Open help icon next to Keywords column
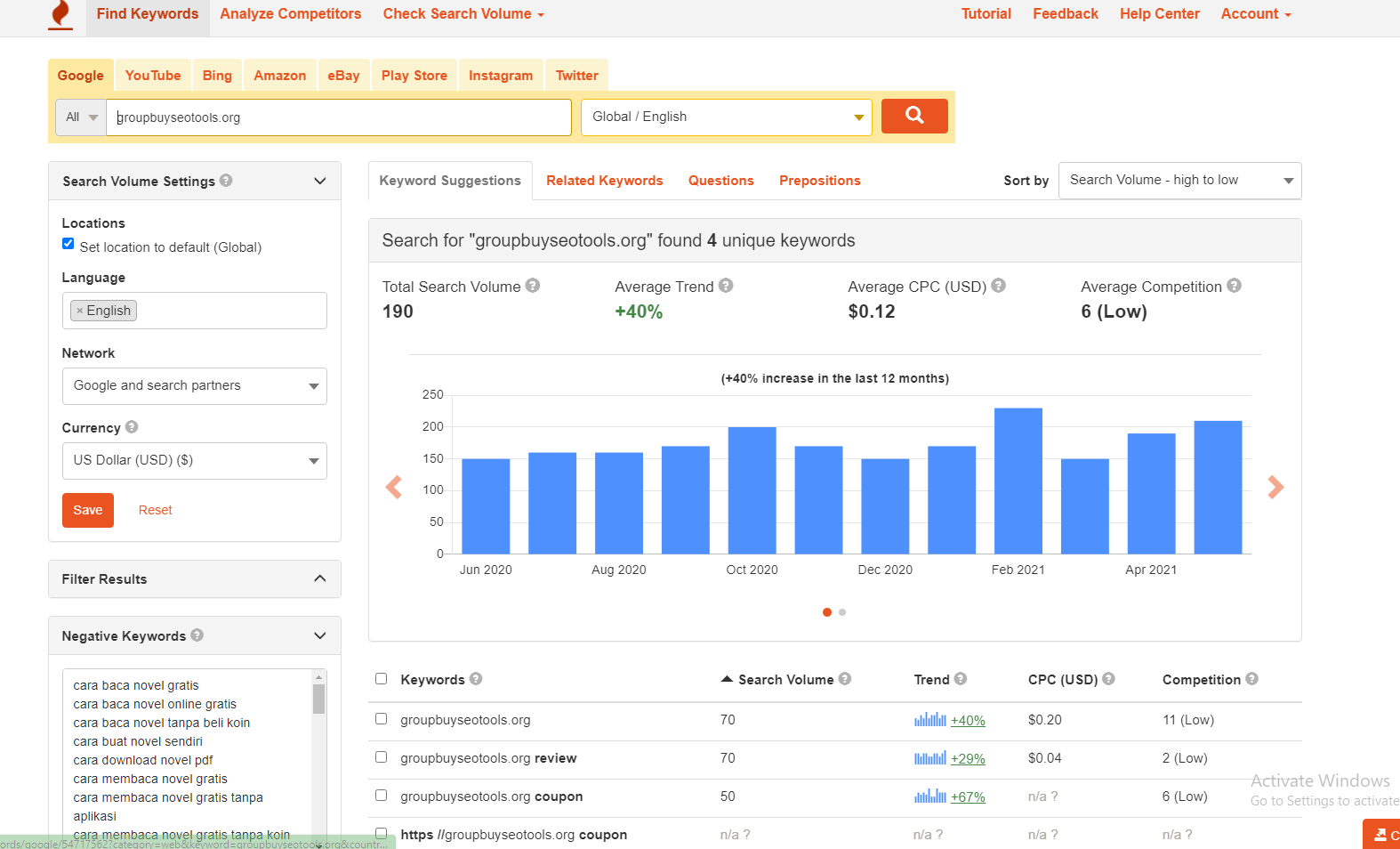 pos(476,678)
